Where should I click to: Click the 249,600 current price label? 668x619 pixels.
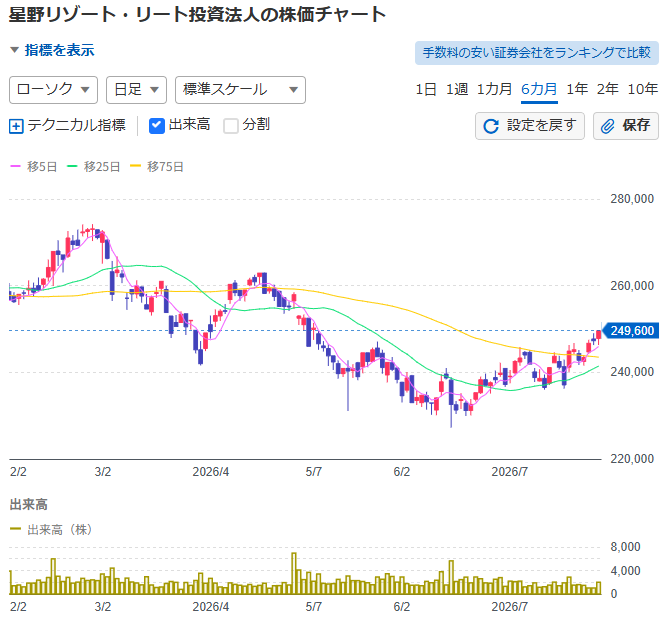631,331
